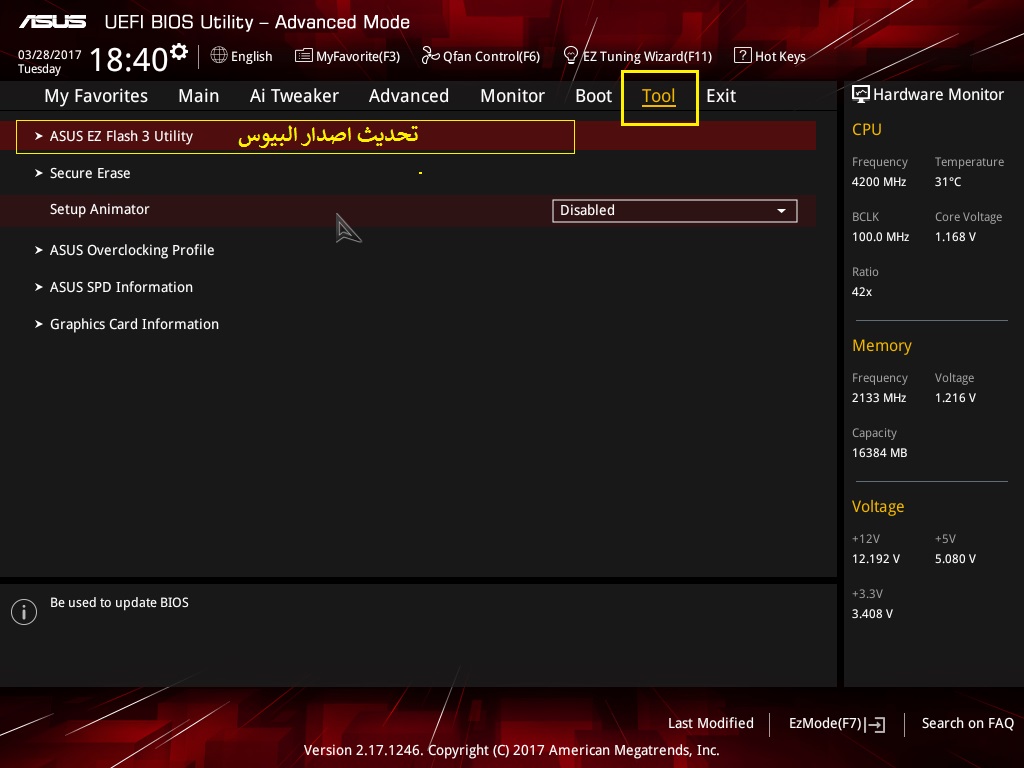Click the Qfan Control fan icon
Image resolution: width=1024 pixels, height=768 pixels.
(x=430, y=56)
